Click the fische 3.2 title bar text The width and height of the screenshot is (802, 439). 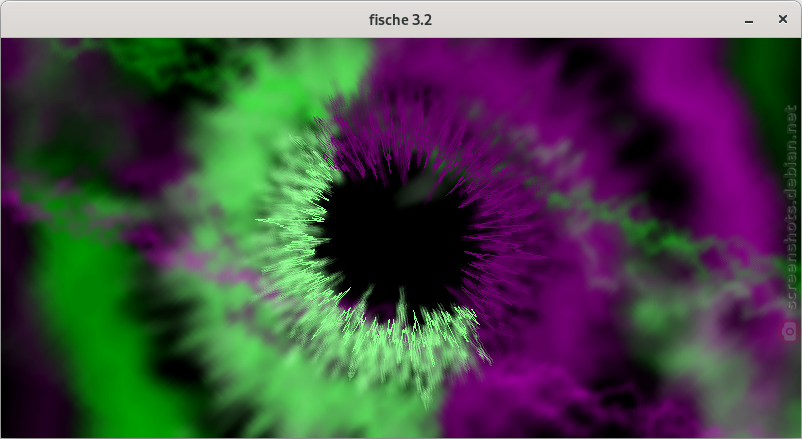(x=400, y=20)
